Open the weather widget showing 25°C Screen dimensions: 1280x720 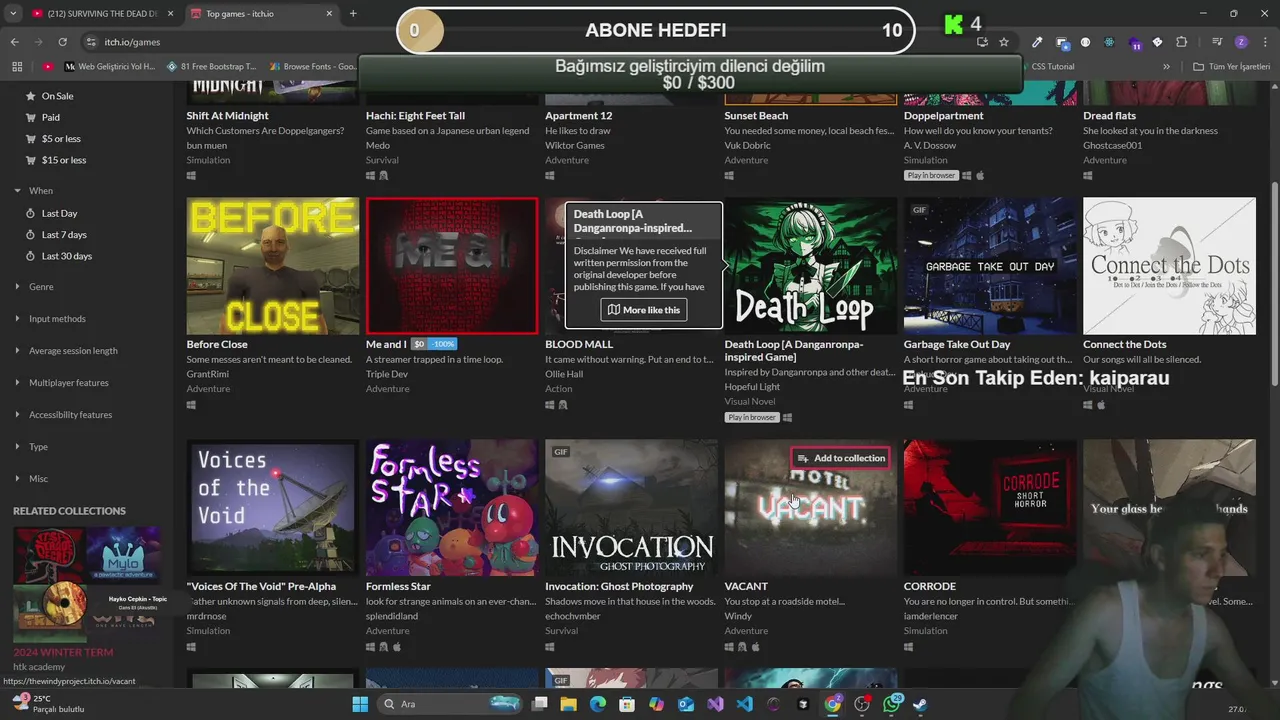pyautogui.click(x=48, y=704)
